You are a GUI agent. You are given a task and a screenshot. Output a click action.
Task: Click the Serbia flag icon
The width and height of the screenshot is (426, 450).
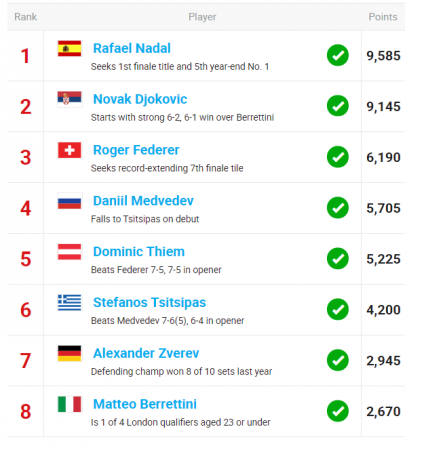coord(69,99)
